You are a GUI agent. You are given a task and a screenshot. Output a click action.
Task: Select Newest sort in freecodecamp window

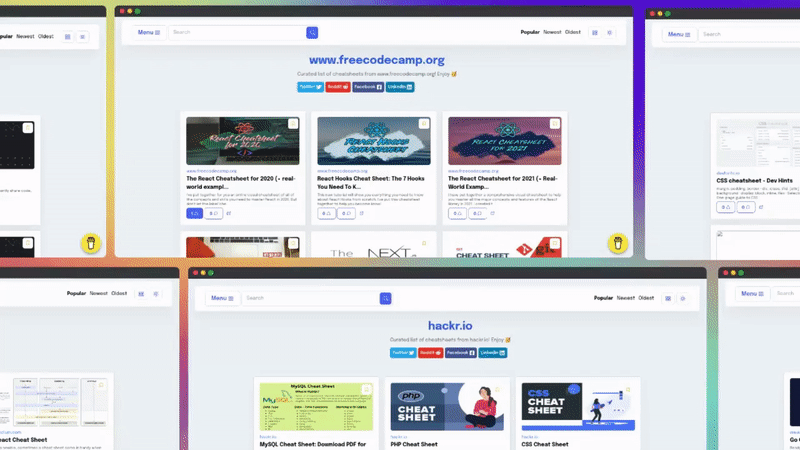[552, 32]
